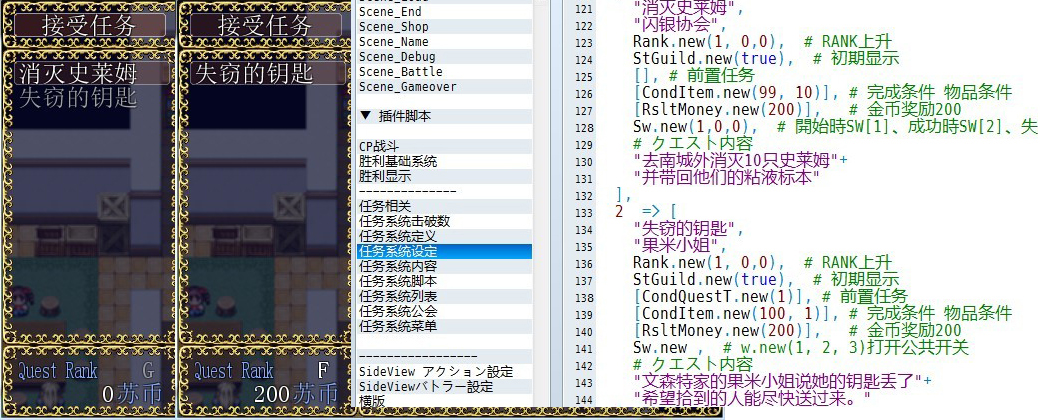
Task: Select the highlighted 任务系统设定 script entry
Action: 444,251
